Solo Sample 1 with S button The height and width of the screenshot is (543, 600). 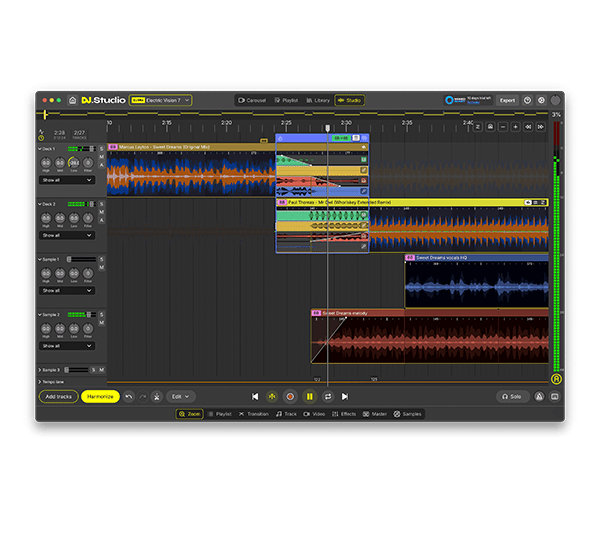(x=101, y=259)
